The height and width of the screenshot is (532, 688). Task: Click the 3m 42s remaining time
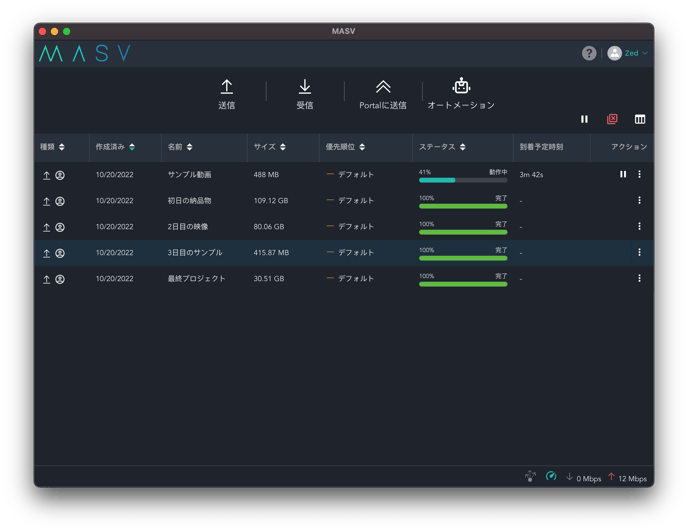[x=531, y=175]
